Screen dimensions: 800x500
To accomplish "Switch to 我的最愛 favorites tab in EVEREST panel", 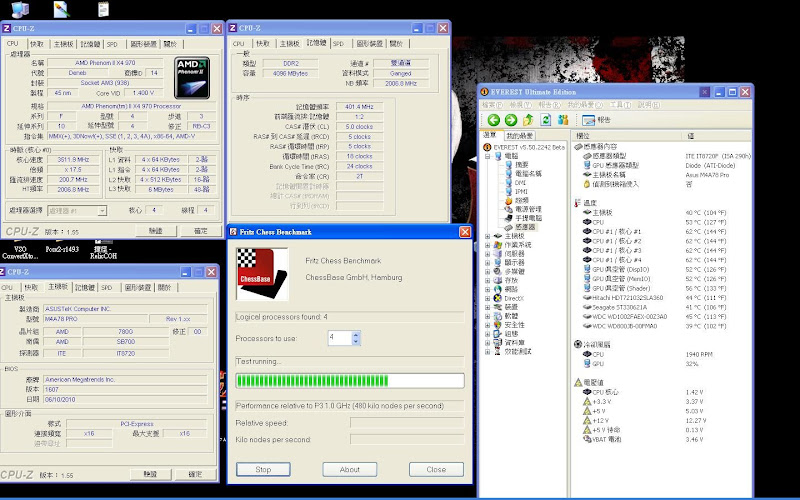I will click(x=519, y=136).
